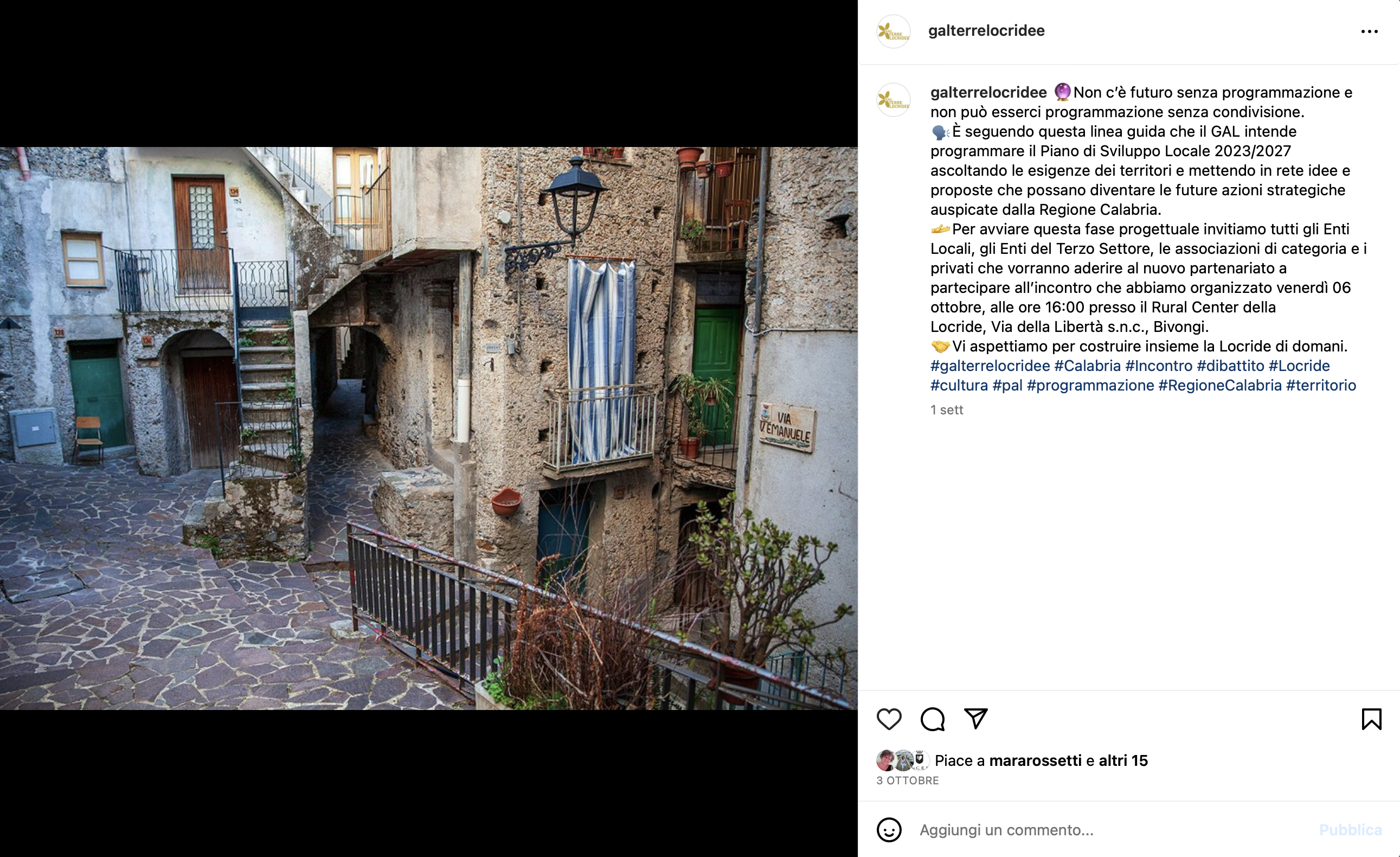Open the #Calabria hashtag
The width and height of the screenshot is (1400, 857).
1088,366
